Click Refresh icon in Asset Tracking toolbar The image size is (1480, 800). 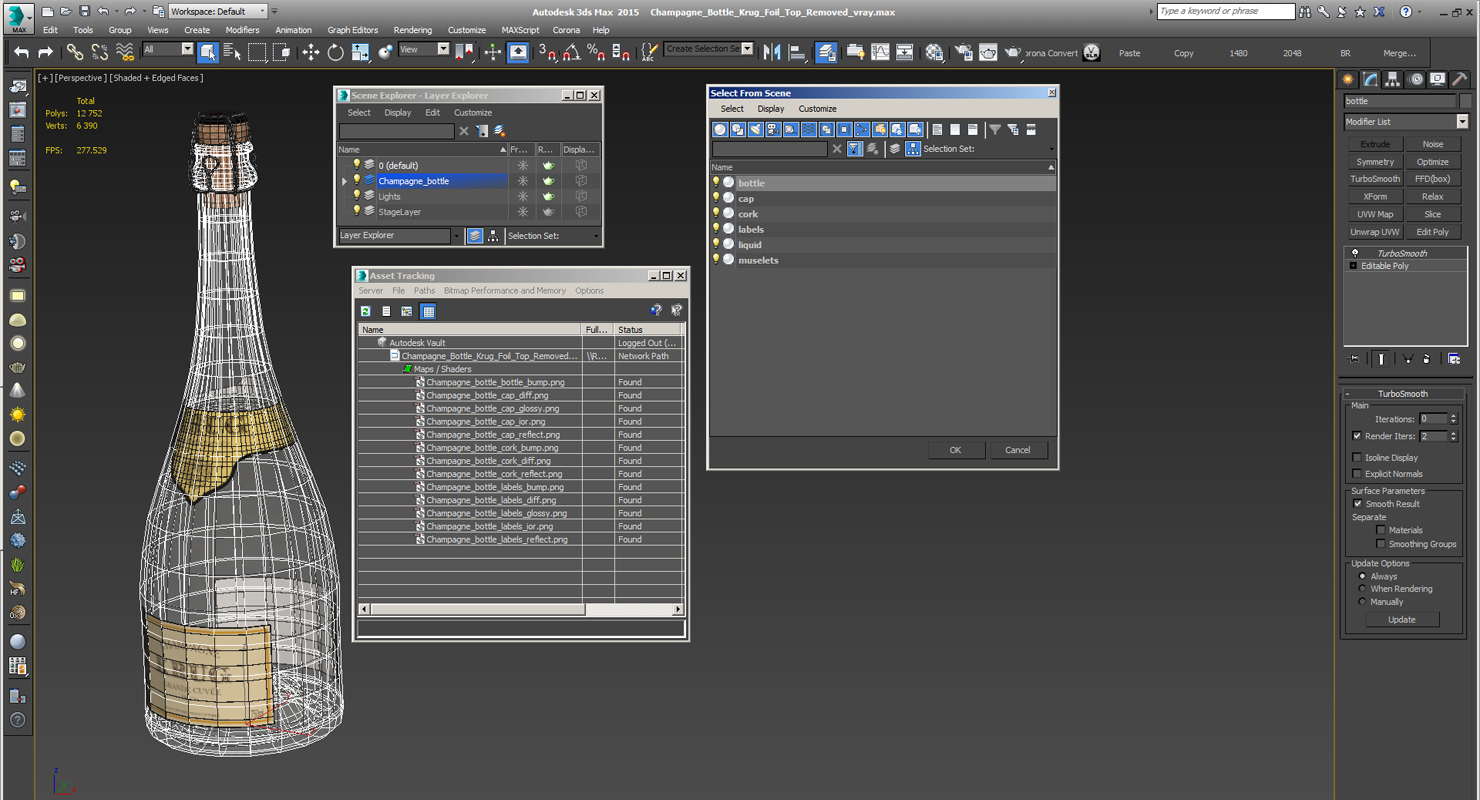[x=366, y=311]
